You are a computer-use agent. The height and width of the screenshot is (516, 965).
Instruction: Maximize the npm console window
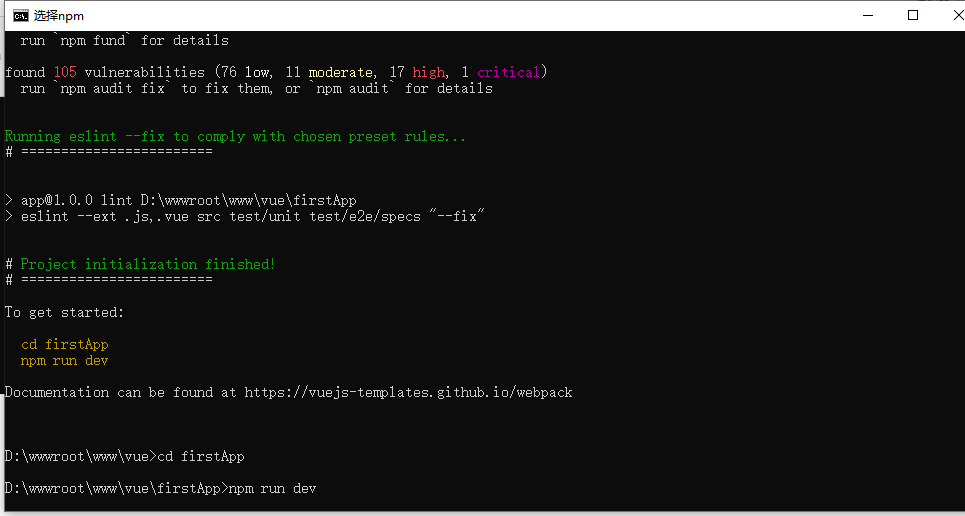pyautogui.click(x=913, y=15)
